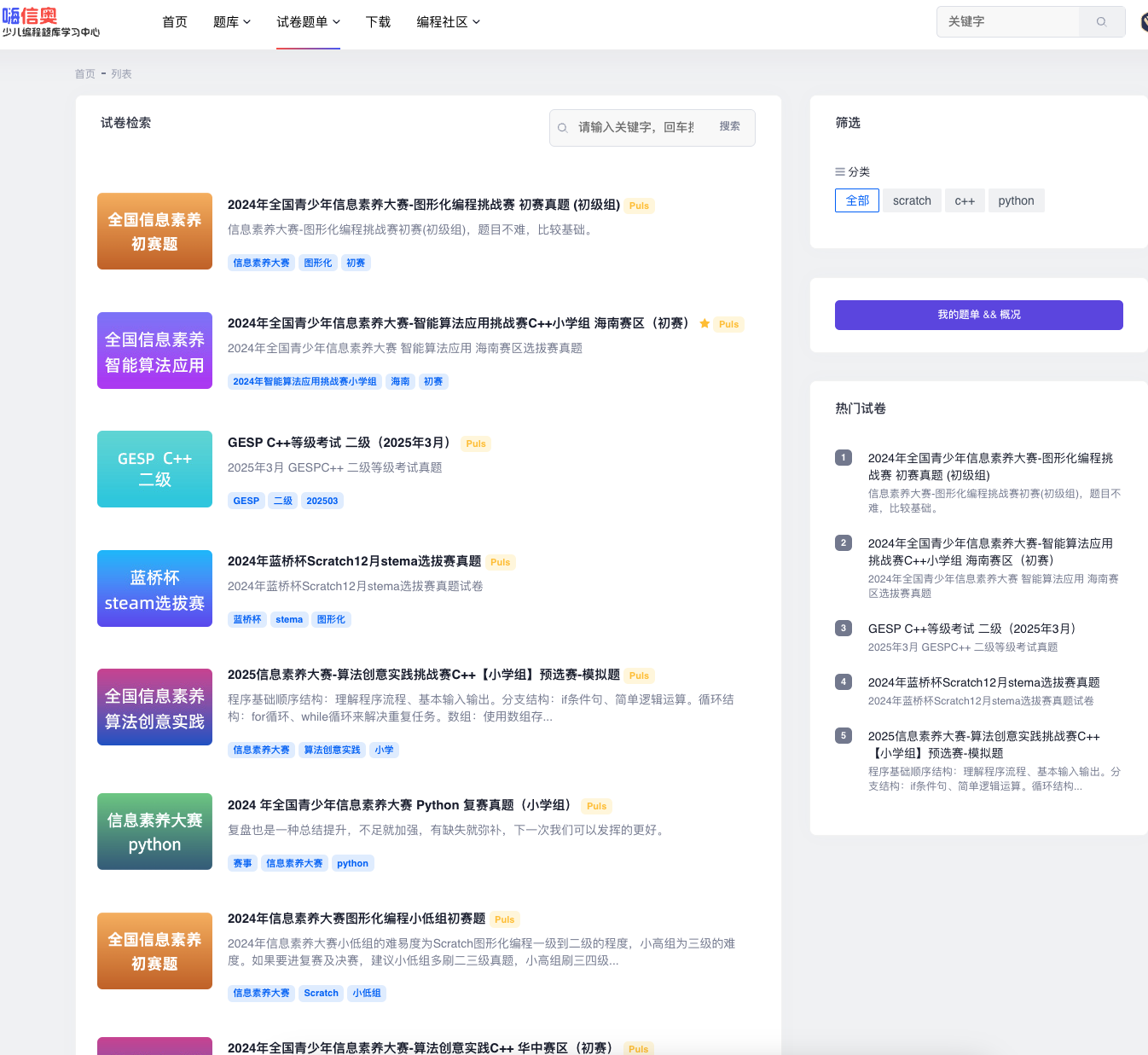This screenshot has width=1148, height=1055.
Task: Open the 算法创意实践 thumbnail
Action: tap(154, 707)
